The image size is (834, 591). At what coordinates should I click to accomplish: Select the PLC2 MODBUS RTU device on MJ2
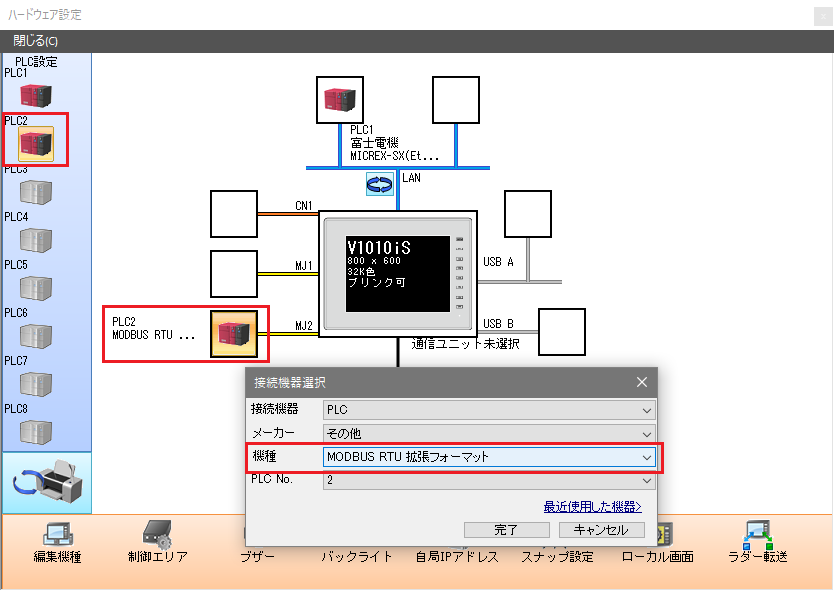(x=234, y=334)
